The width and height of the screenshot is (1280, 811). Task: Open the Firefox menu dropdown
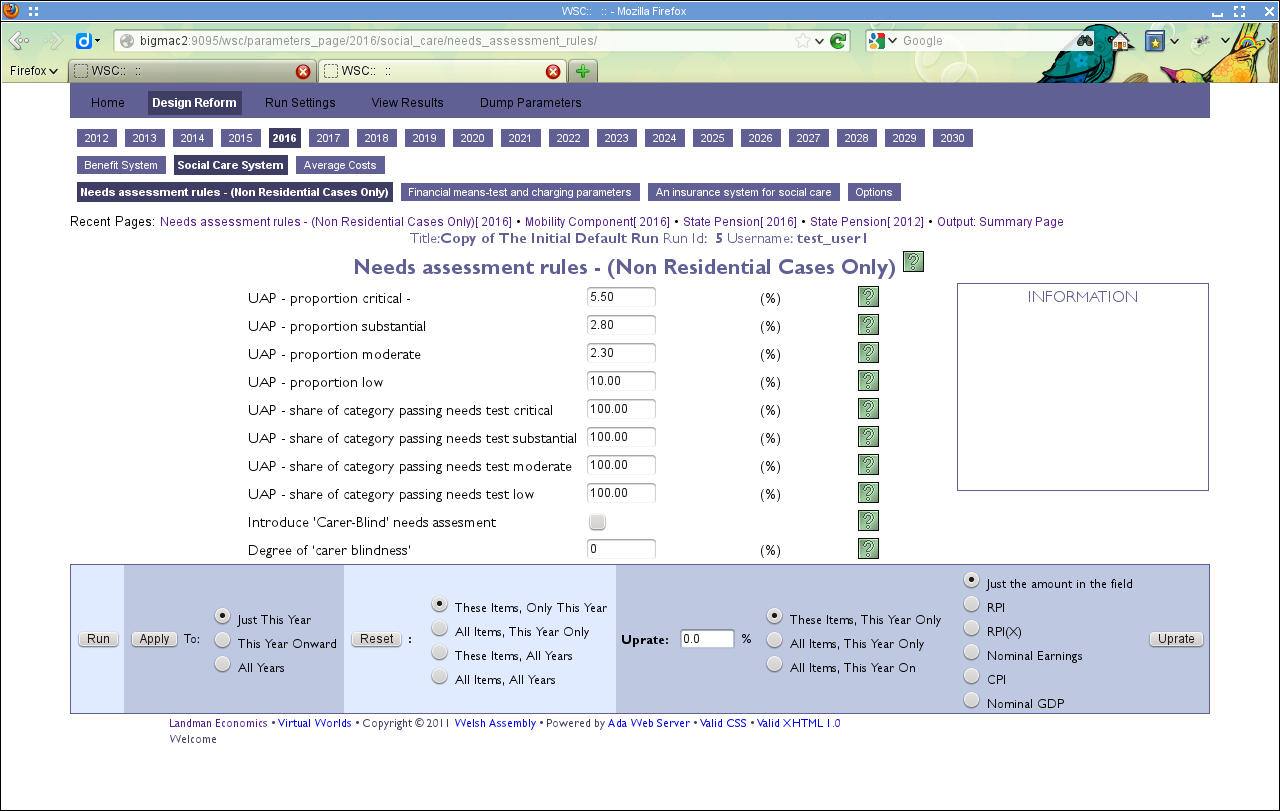pos(33,70)
